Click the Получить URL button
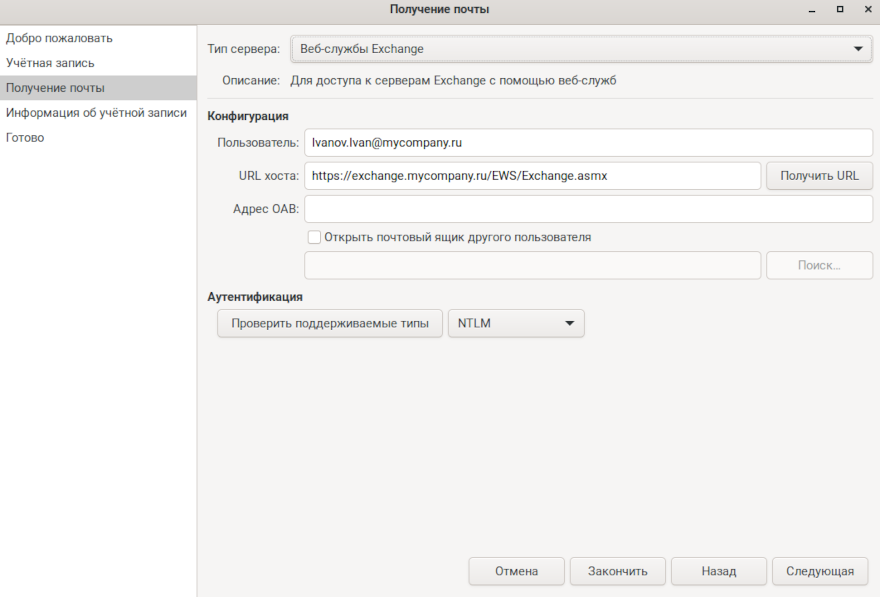Screen dimensions: 880x597 (819, 176)
